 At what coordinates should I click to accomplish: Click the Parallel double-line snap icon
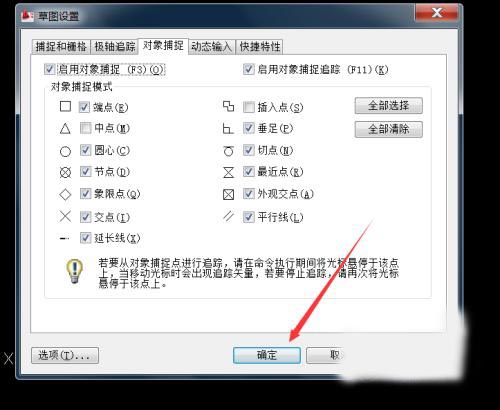click(228, 216)
